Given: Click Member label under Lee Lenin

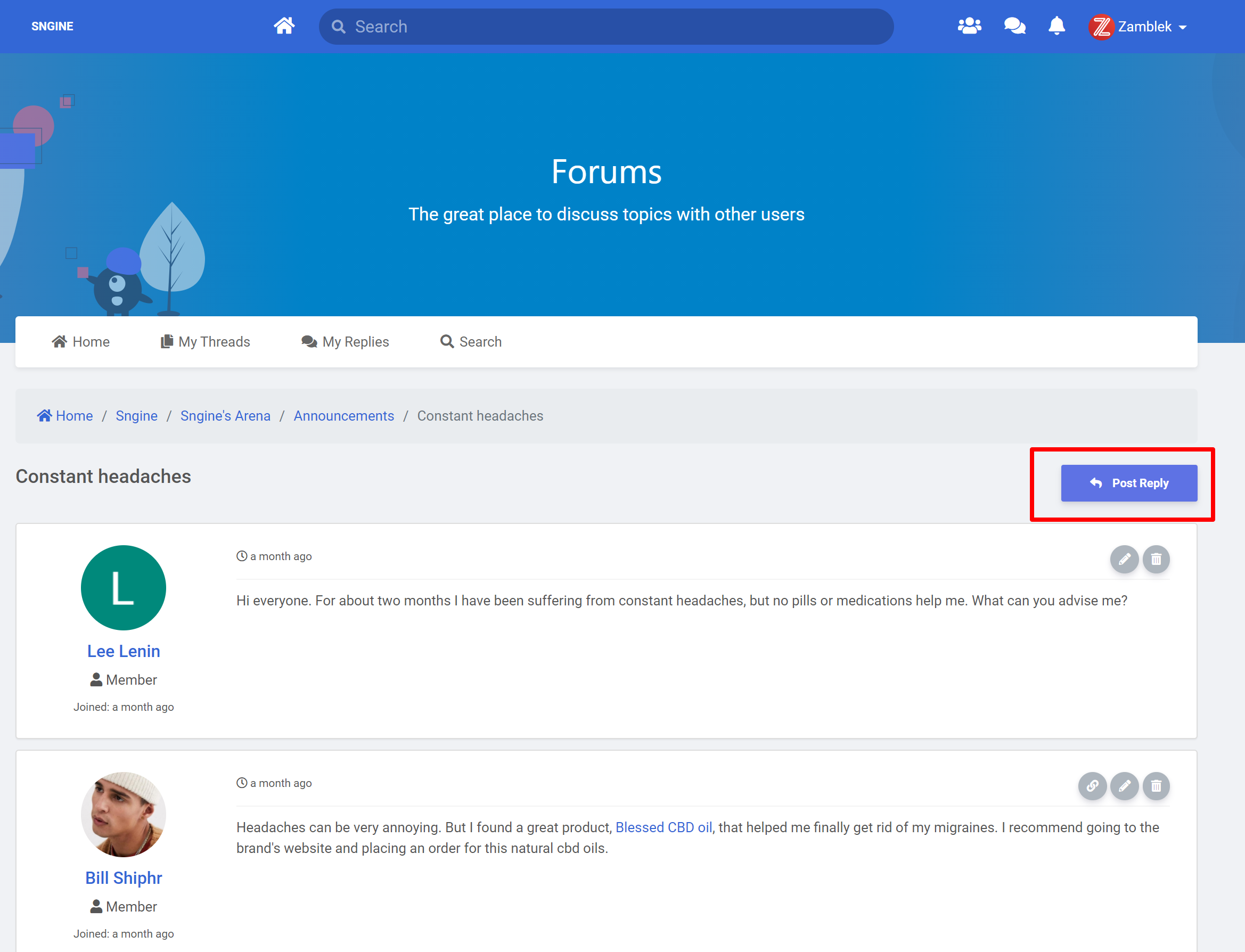Looking at the screenshot, I should [124, 680].
